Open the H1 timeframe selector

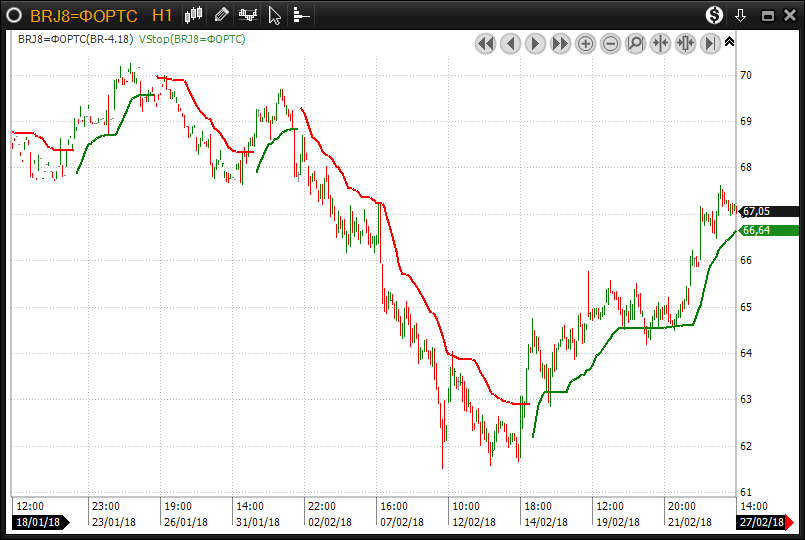[x=162, y=16]
